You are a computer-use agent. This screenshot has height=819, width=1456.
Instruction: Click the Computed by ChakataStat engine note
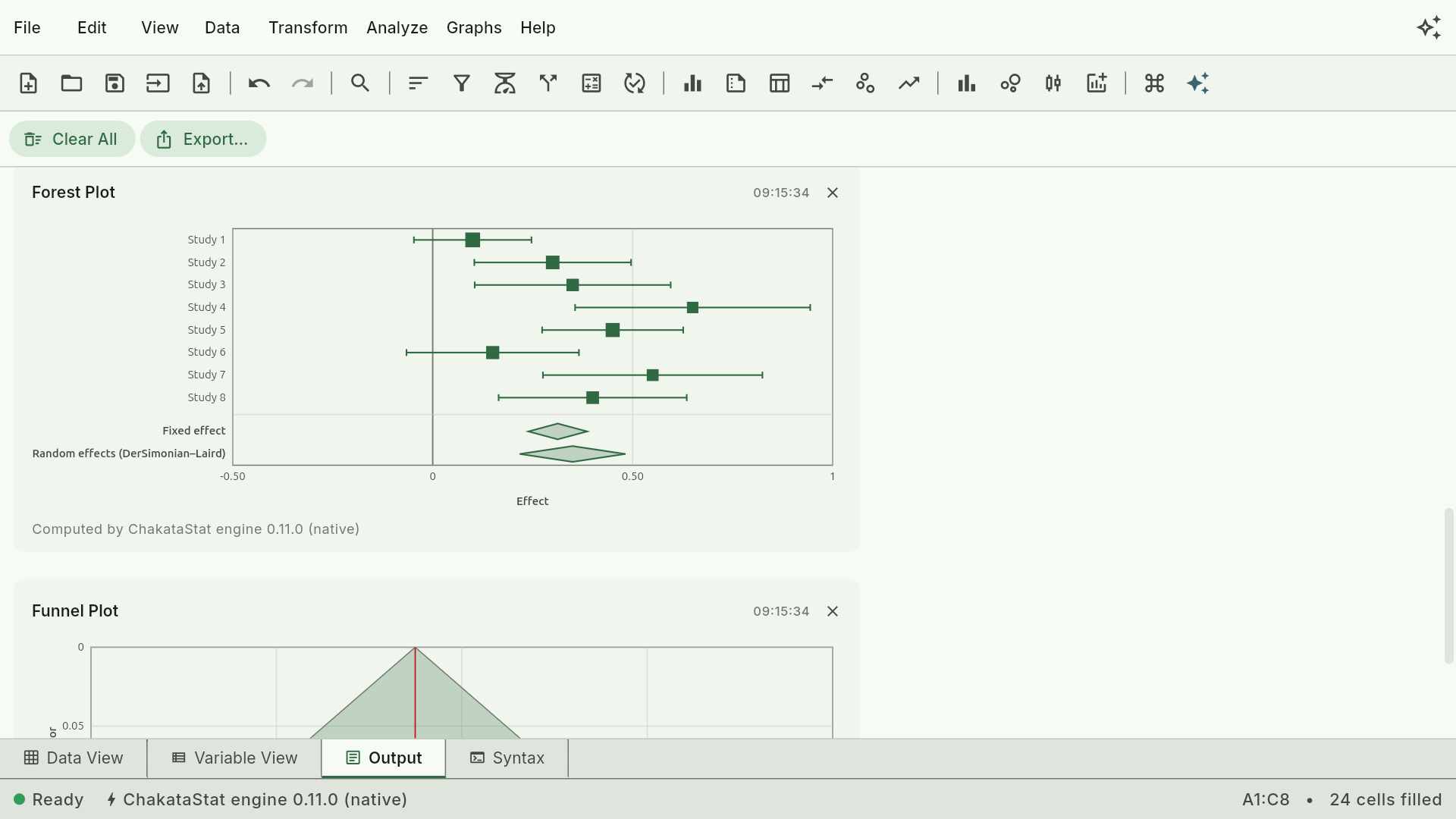pos(196,529)
